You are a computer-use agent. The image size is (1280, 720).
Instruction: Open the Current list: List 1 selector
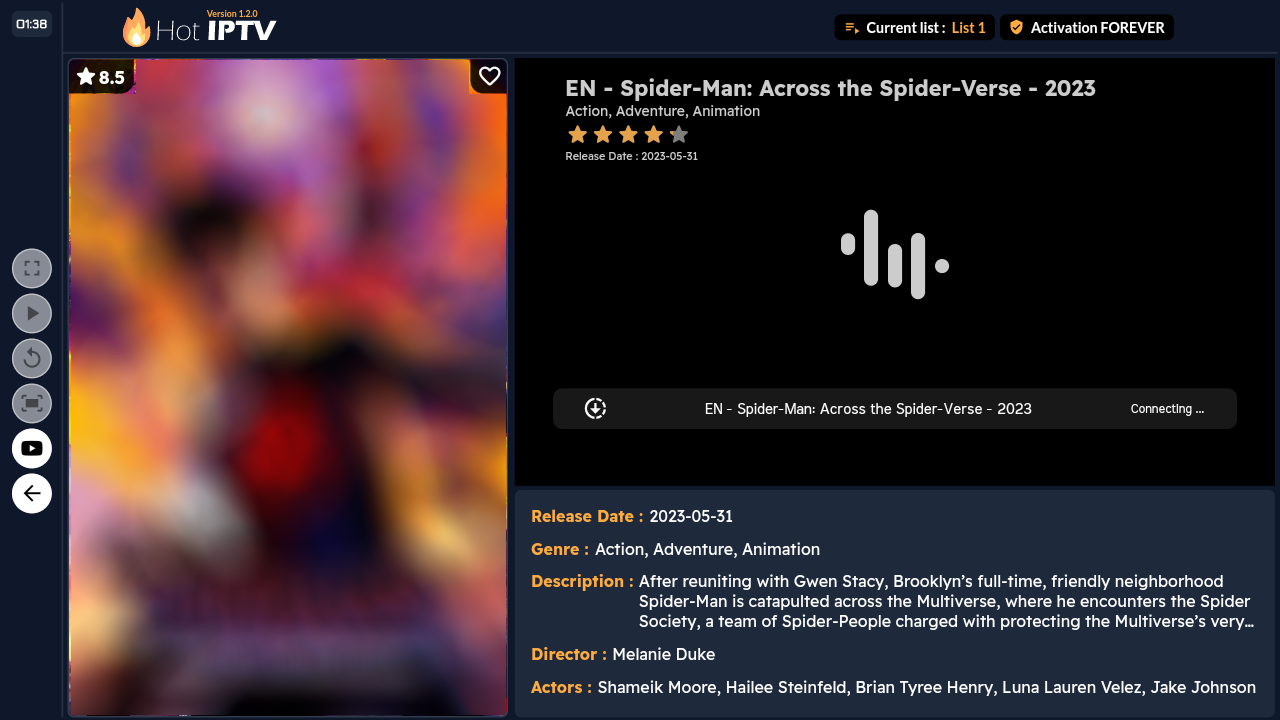pyautogui.click(x=915, y=28)
